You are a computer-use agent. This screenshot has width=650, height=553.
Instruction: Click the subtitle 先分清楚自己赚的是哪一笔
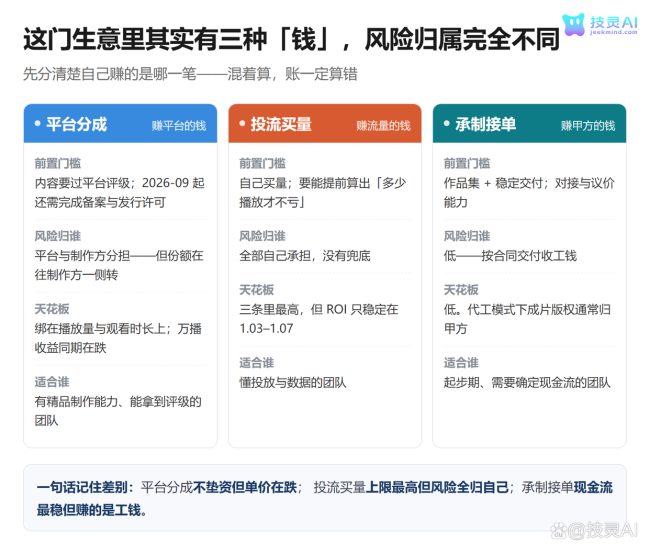[109, 74]
